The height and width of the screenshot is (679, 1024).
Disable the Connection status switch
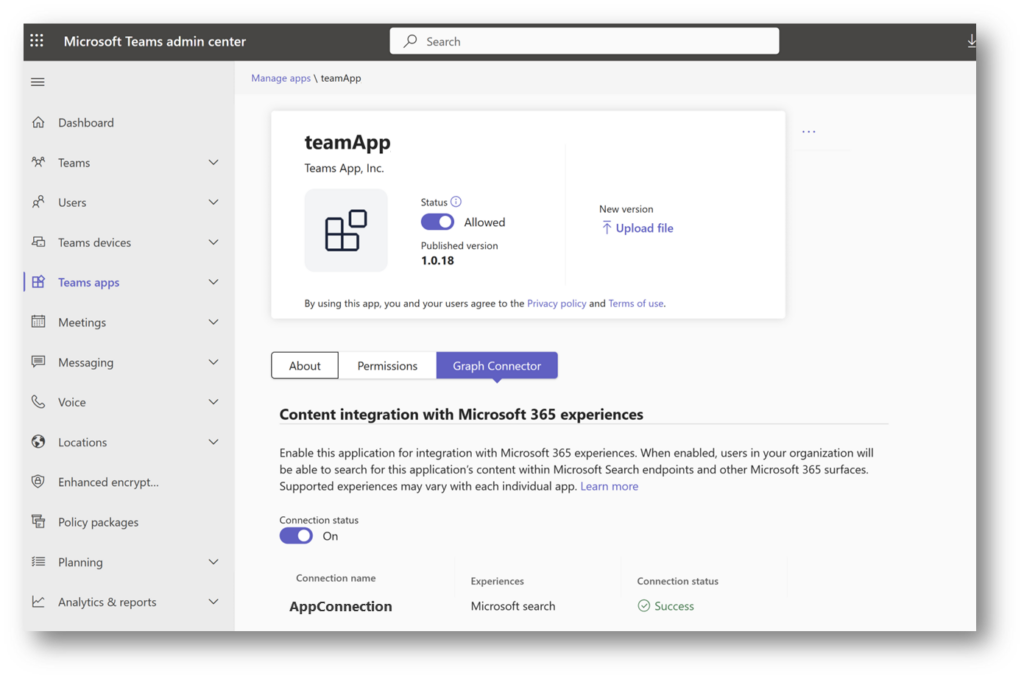pyautogui.click(x=295, y=536)
